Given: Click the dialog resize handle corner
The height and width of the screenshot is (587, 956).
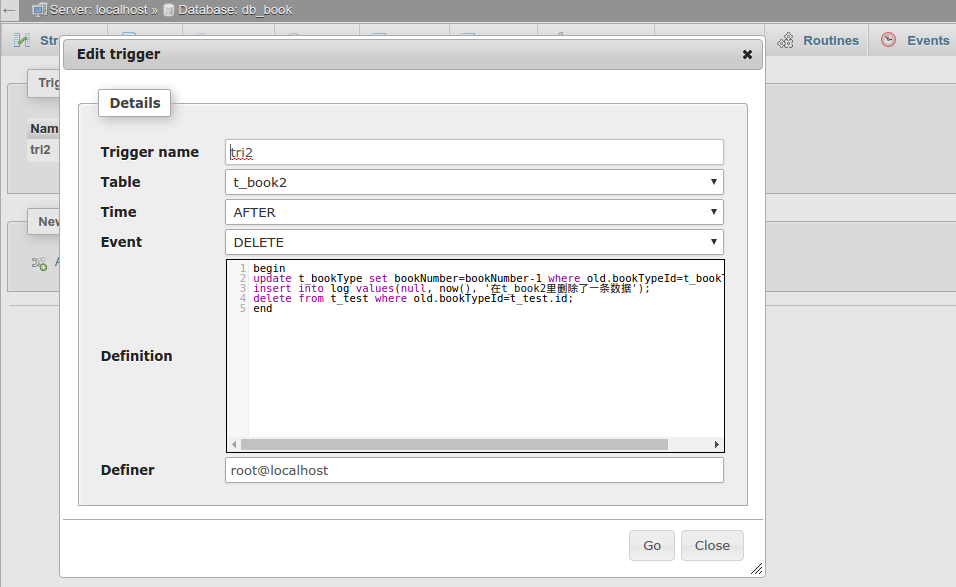Looking at the screenshot, I should point(757,569).
